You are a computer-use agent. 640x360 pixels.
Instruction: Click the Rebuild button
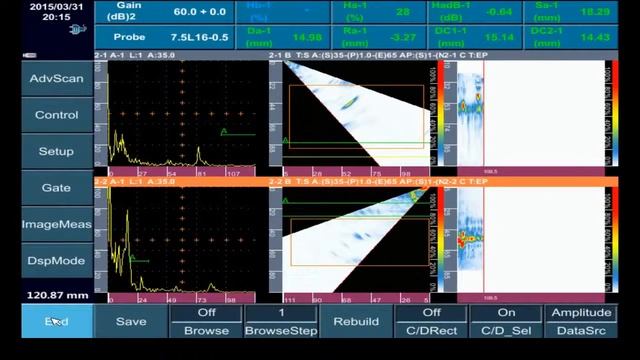(356, 321)
